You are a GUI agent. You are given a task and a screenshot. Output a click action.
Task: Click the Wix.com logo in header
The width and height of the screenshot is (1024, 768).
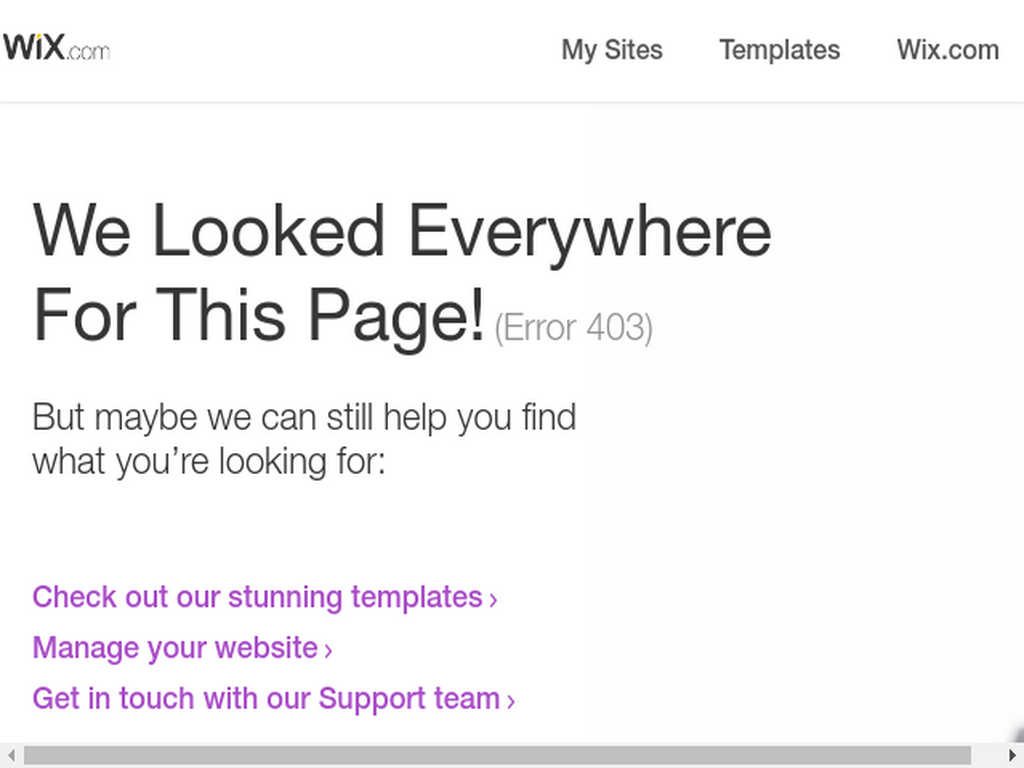coord(56,48)
